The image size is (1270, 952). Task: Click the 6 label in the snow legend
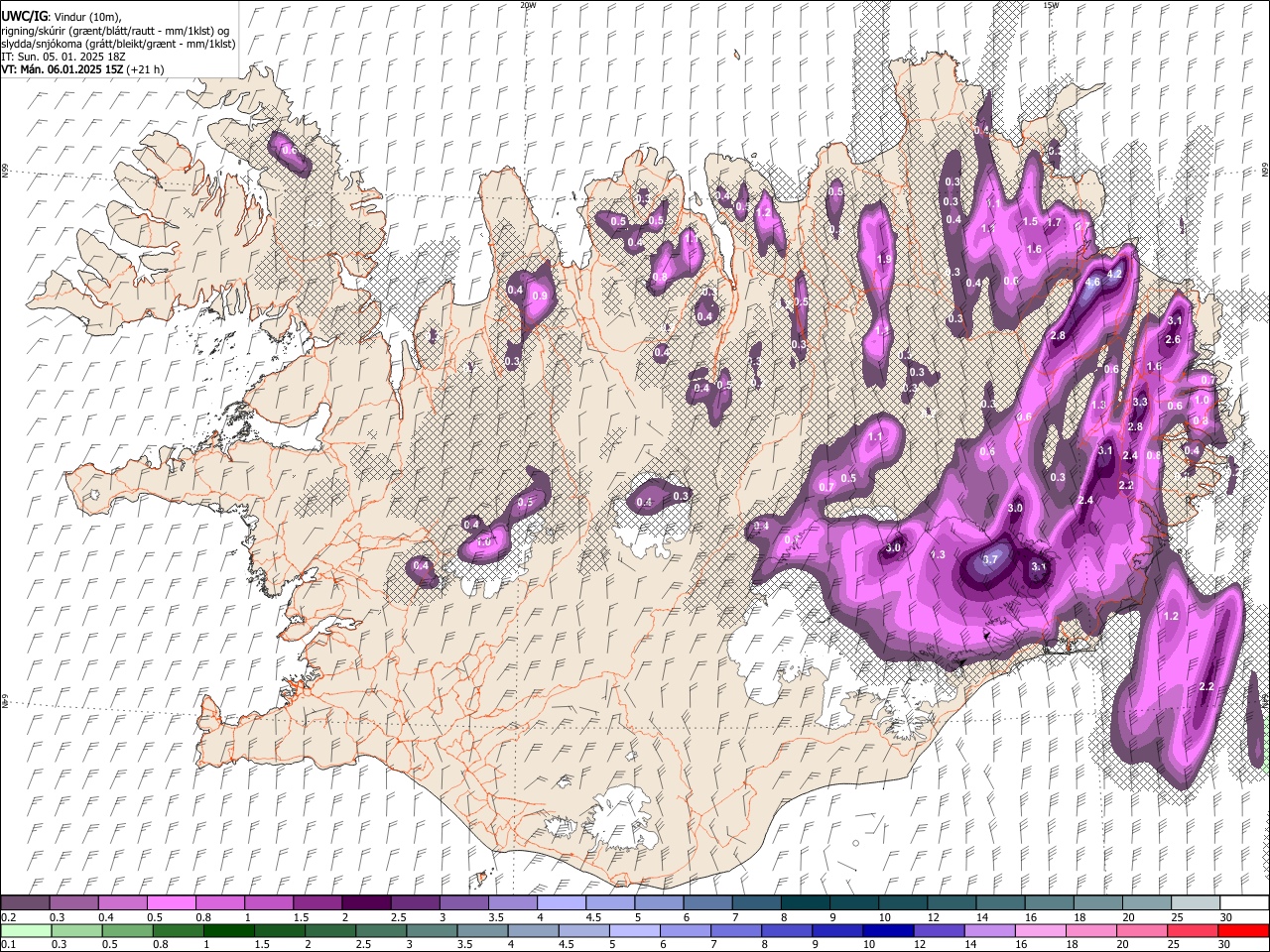click(687, 917)
